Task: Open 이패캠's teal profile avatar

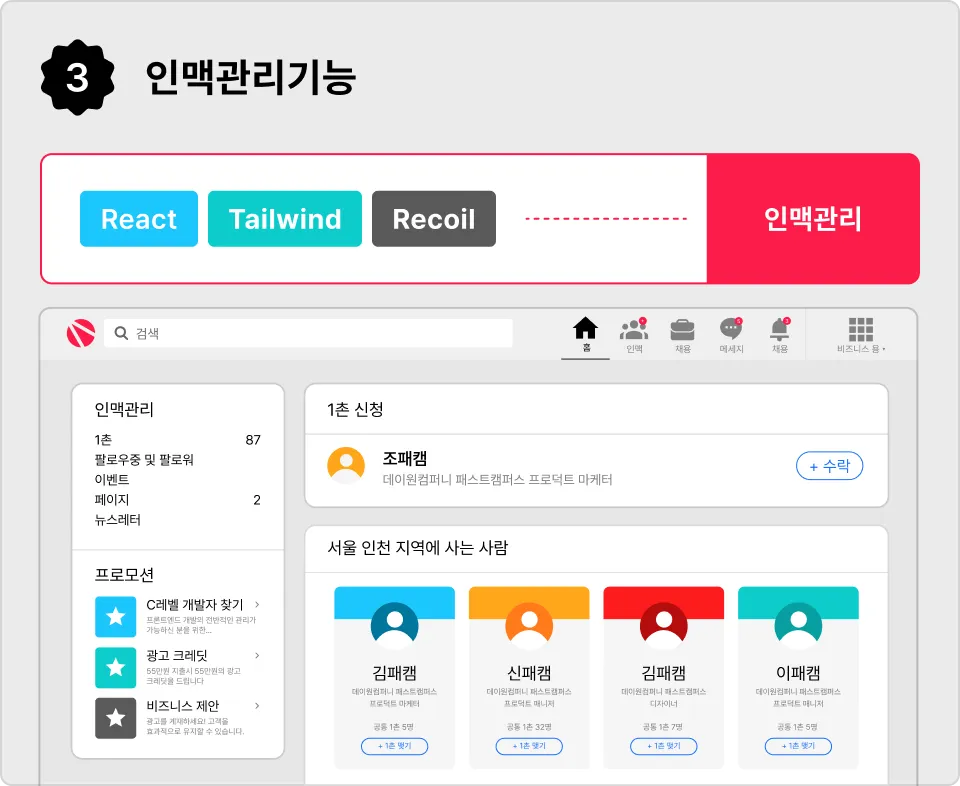Action: pos(798,626)
